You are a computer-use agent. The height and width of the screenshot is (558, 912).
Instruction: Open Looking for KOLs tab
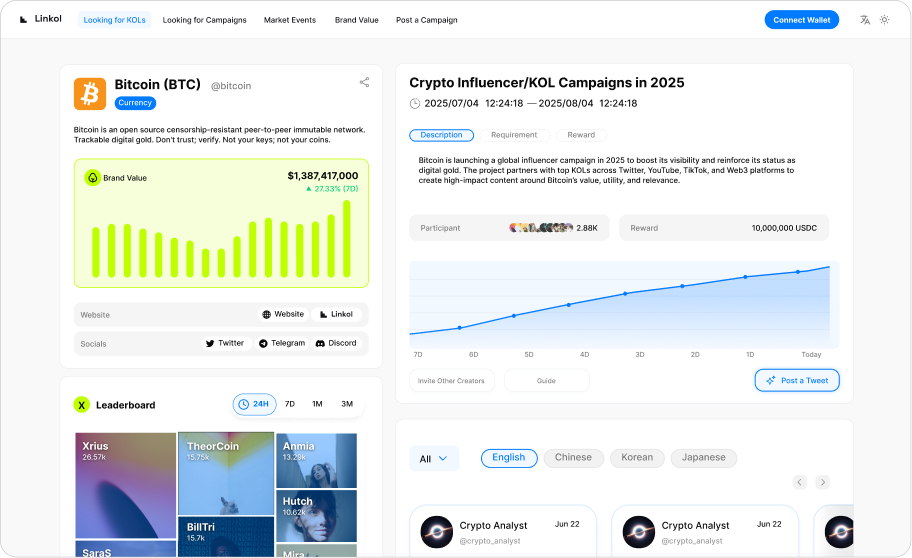[x=115, y=20]
